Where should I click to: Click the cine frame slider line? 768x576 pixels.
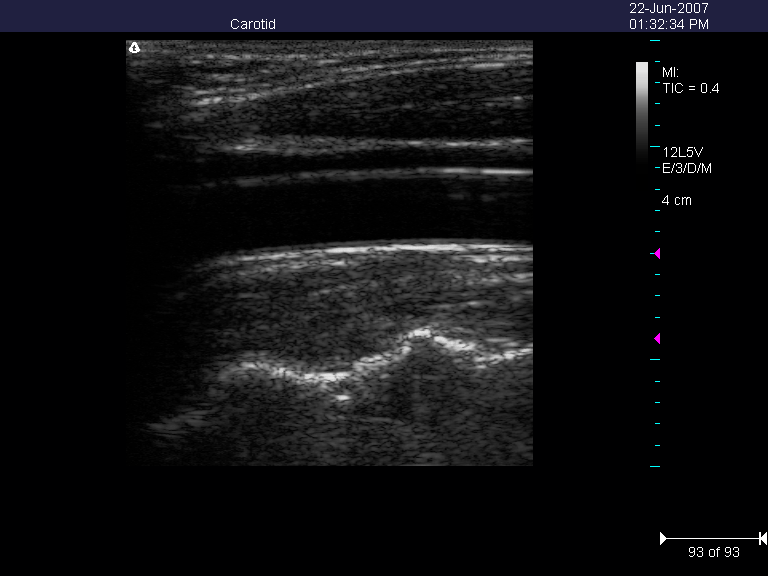712,539
